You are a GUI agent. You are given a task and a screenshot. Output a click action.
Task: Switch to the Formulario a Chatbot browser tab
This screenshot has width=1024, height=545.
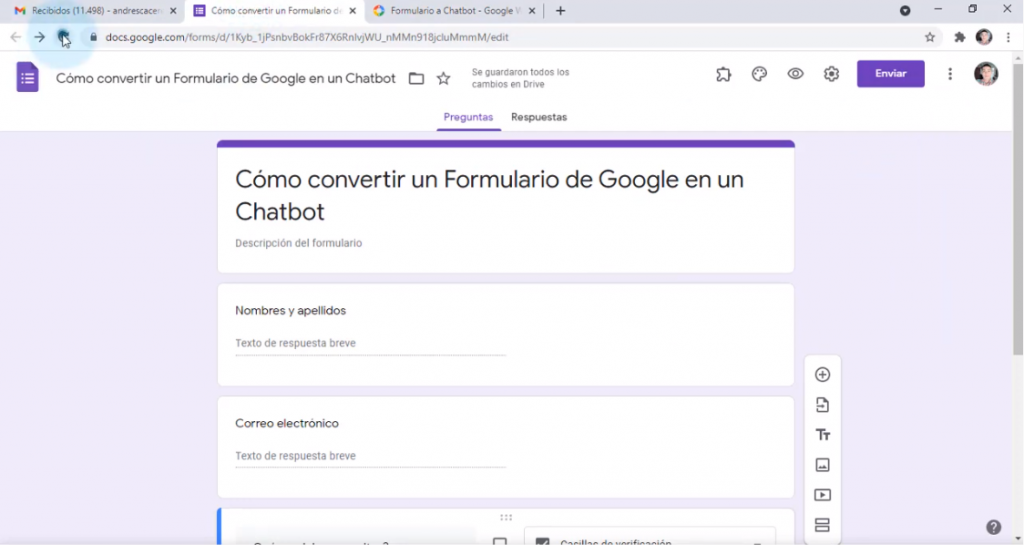[x=454, y=11]
